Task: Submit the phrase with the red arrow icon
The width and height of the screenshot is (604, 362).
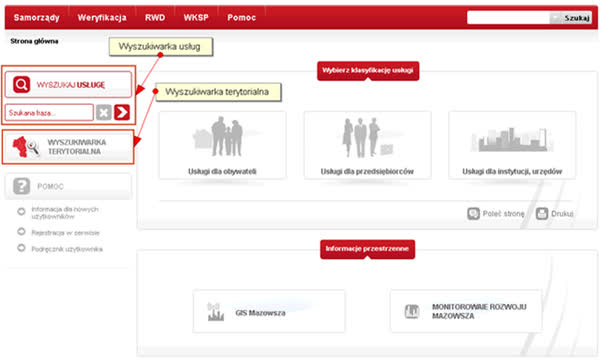Action: 122,112
